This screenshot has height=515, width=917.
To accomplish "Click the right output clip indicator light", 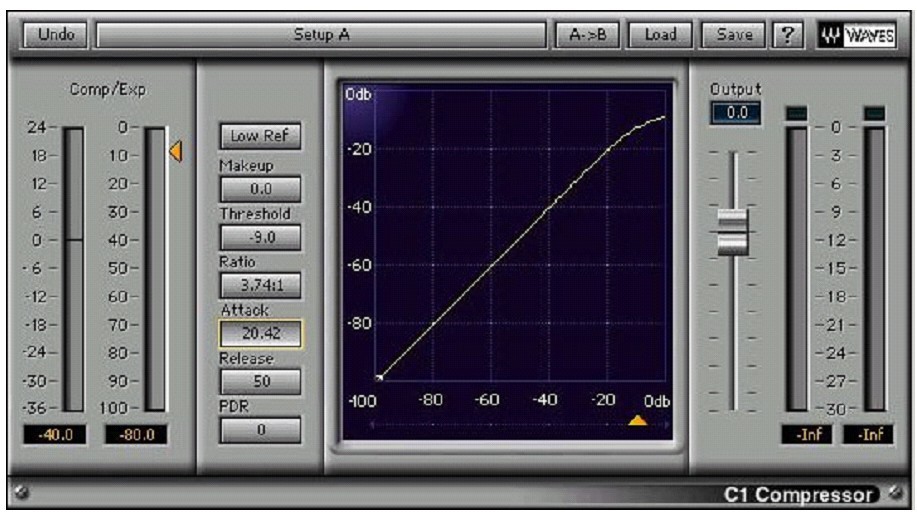I will (x=873, y=112).
